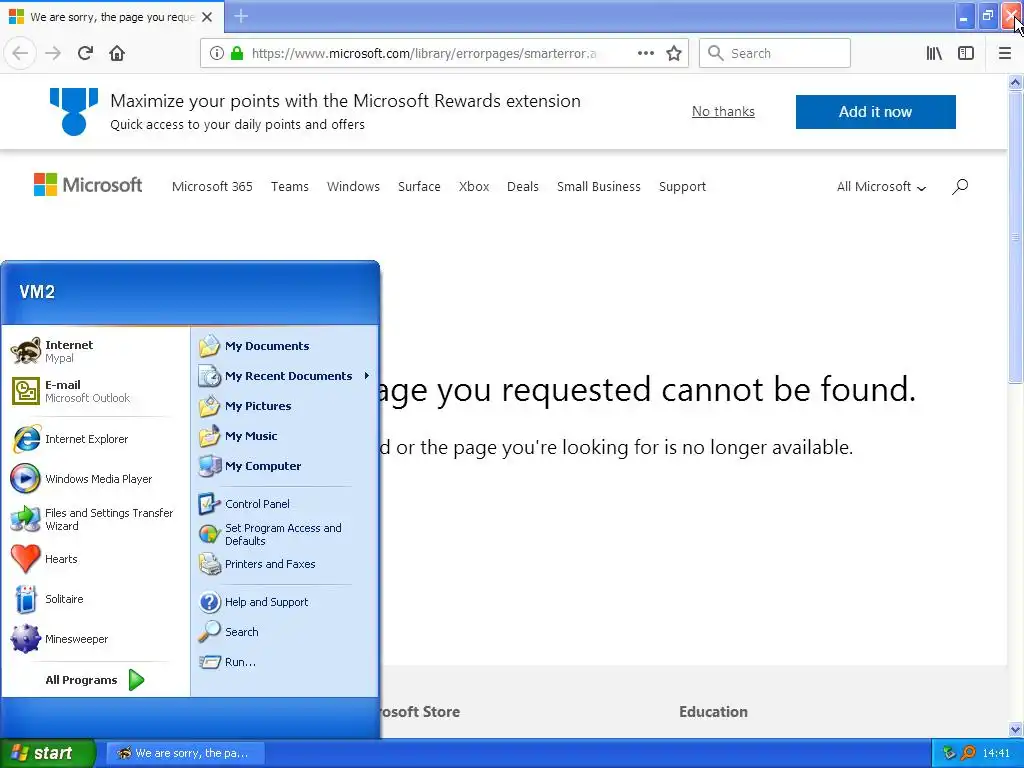The image size is (1024, 768).
Task: Open Control Panel
Action: click(285, 504)
